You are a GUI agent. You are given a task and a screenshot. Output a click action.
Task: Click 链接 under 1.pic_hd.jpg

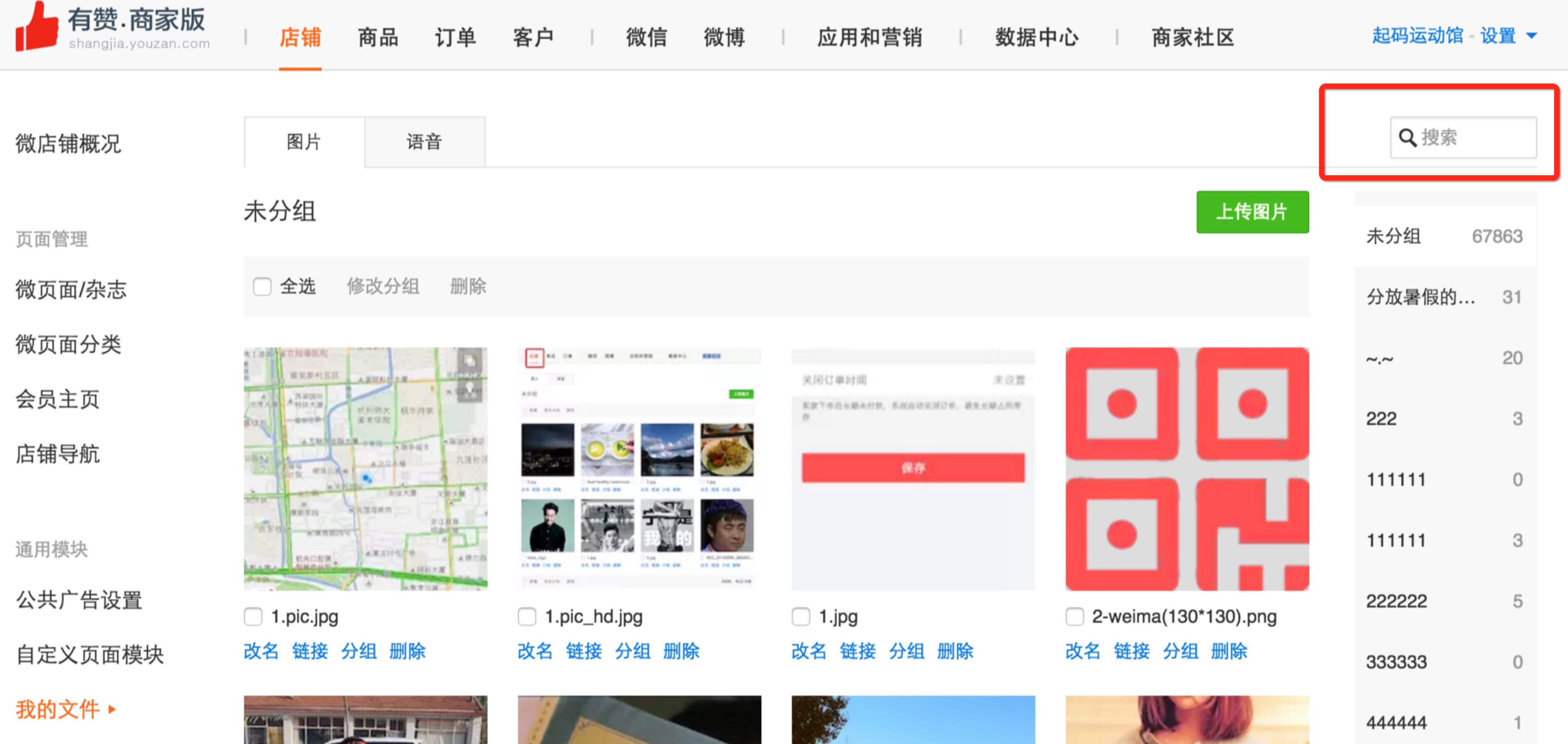pos(584,652)
